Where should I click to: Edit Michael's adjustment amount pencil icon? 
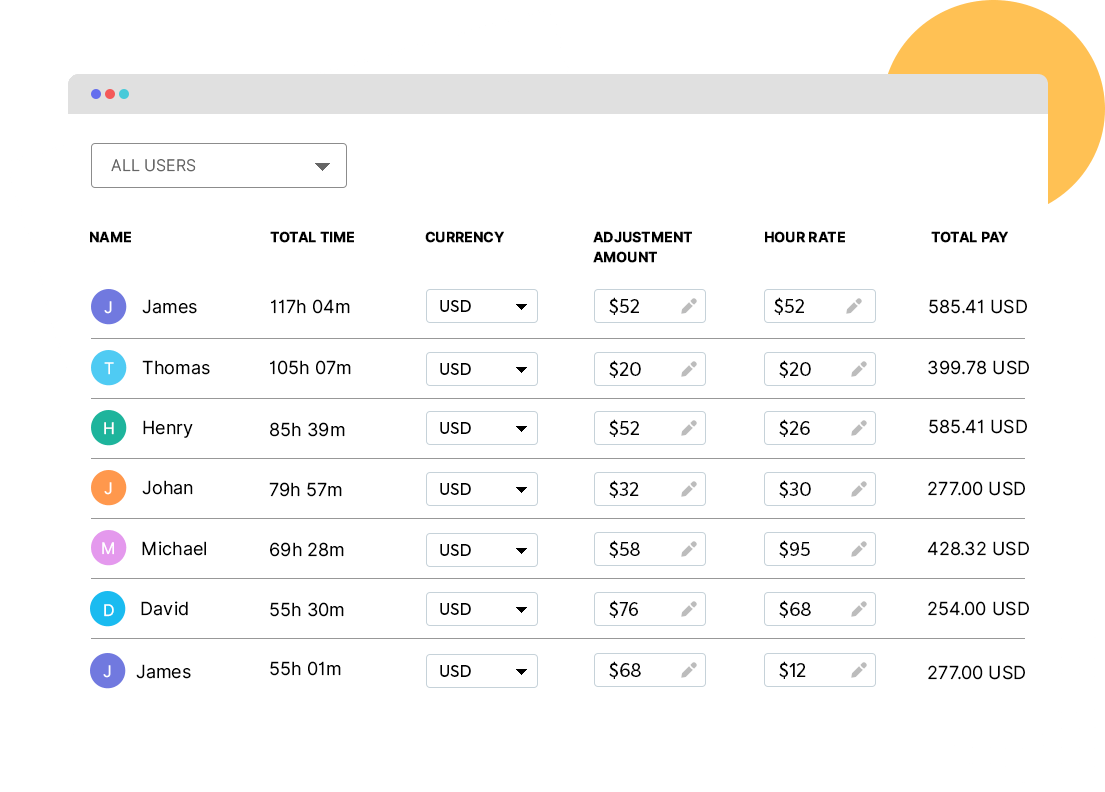point(690,548)
